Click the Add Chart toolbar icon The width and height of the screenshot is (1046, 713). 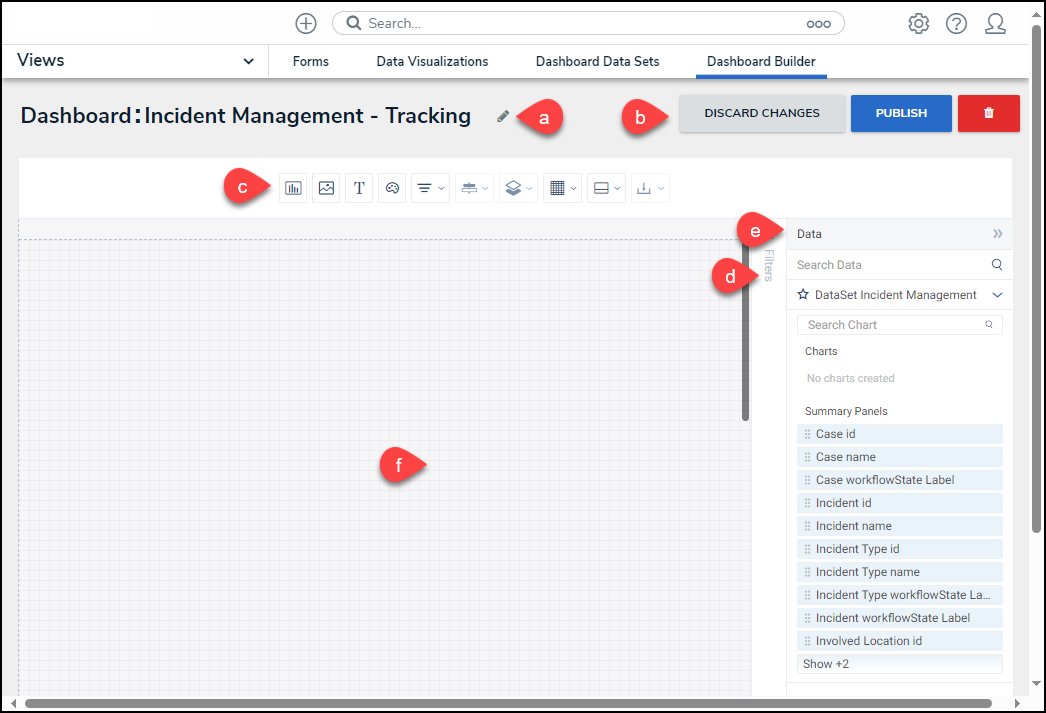click(293, 188)
